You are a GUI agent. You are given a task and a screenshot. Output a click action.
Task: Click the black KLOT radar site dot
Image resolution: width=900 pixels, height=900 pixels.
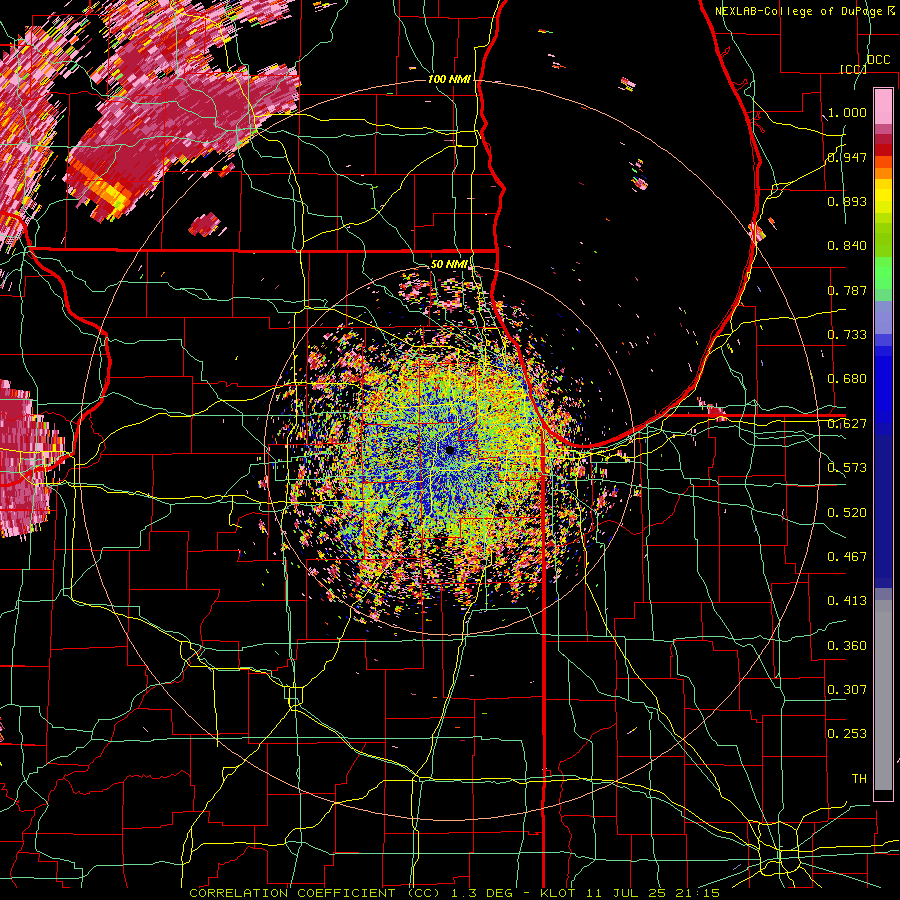[450, 451]
